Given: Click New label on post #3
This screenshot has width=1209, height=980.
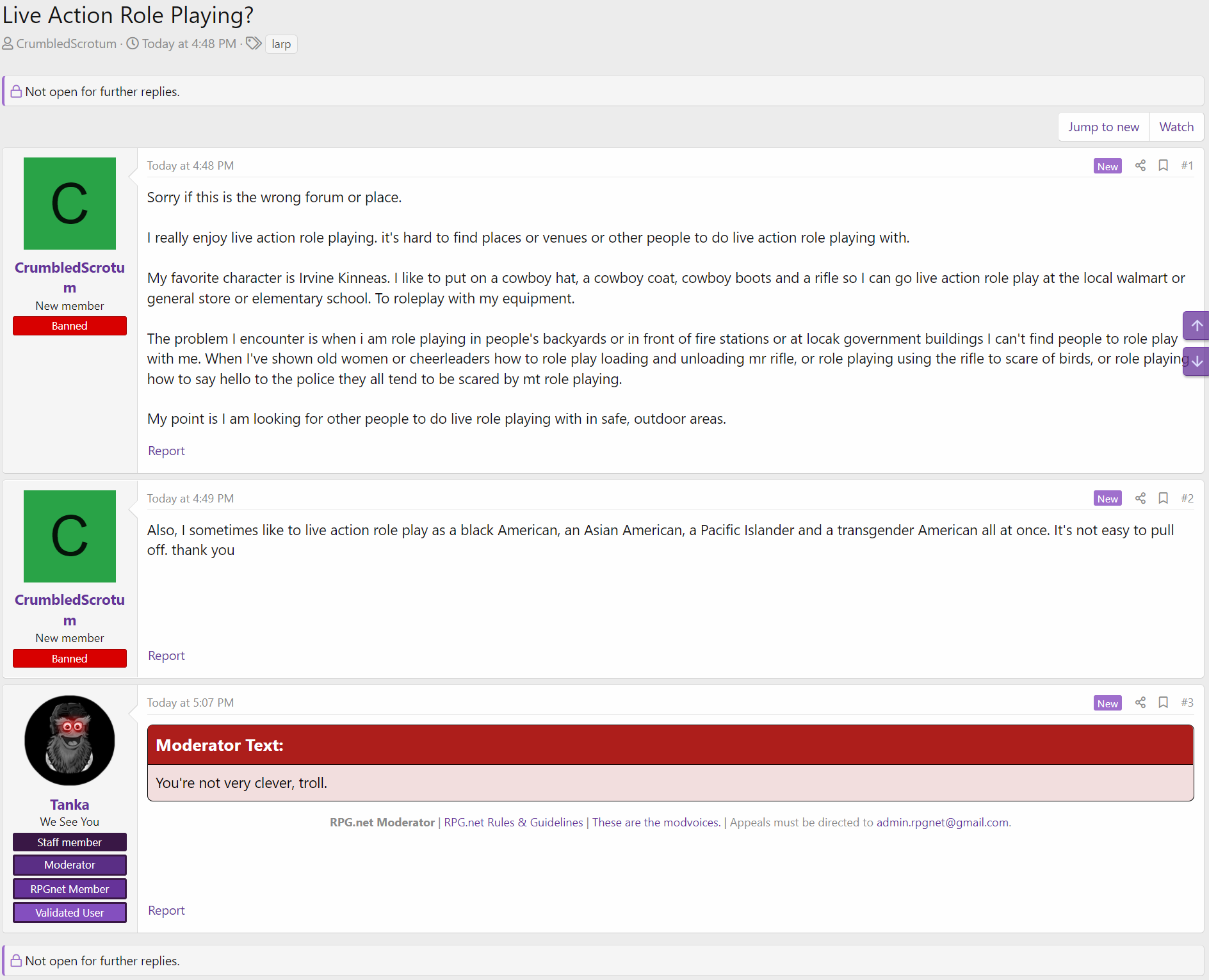Looking at the screenshot, I should coord(1107,703).
